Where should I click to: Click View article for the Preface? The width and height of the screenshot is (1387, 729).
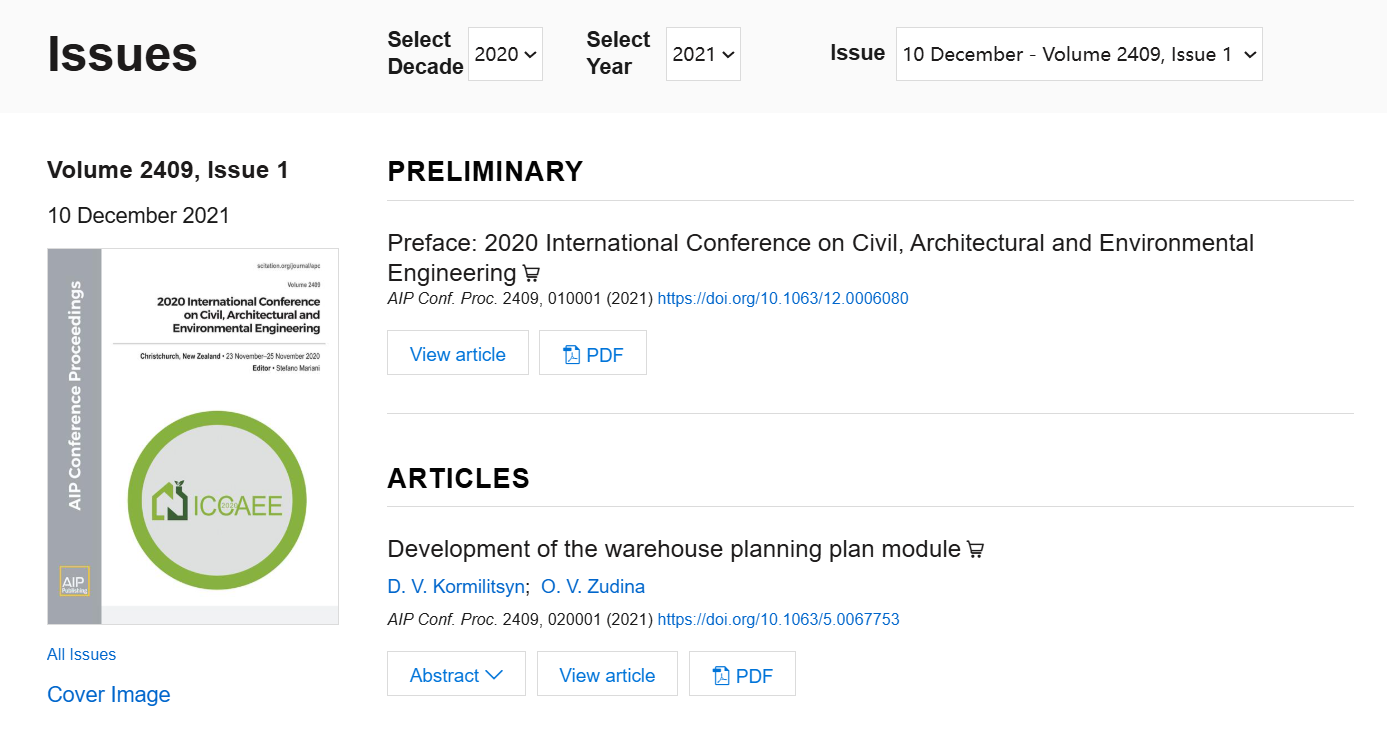click(457, 354)
